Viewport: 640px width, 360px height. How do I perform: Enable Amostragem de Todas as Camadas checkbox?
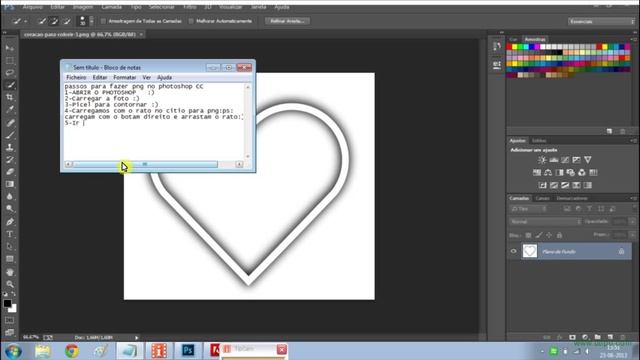pyautogui.click(x=103, y=21)
